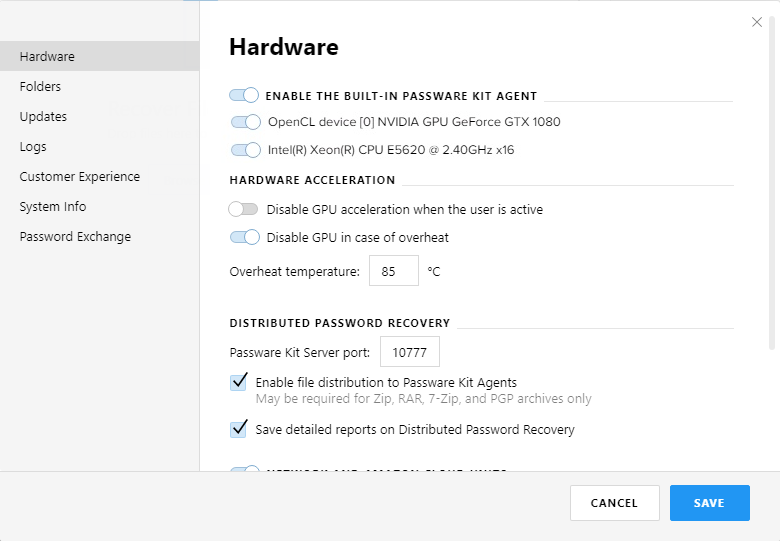Close the settings dialog with the X

757,22
